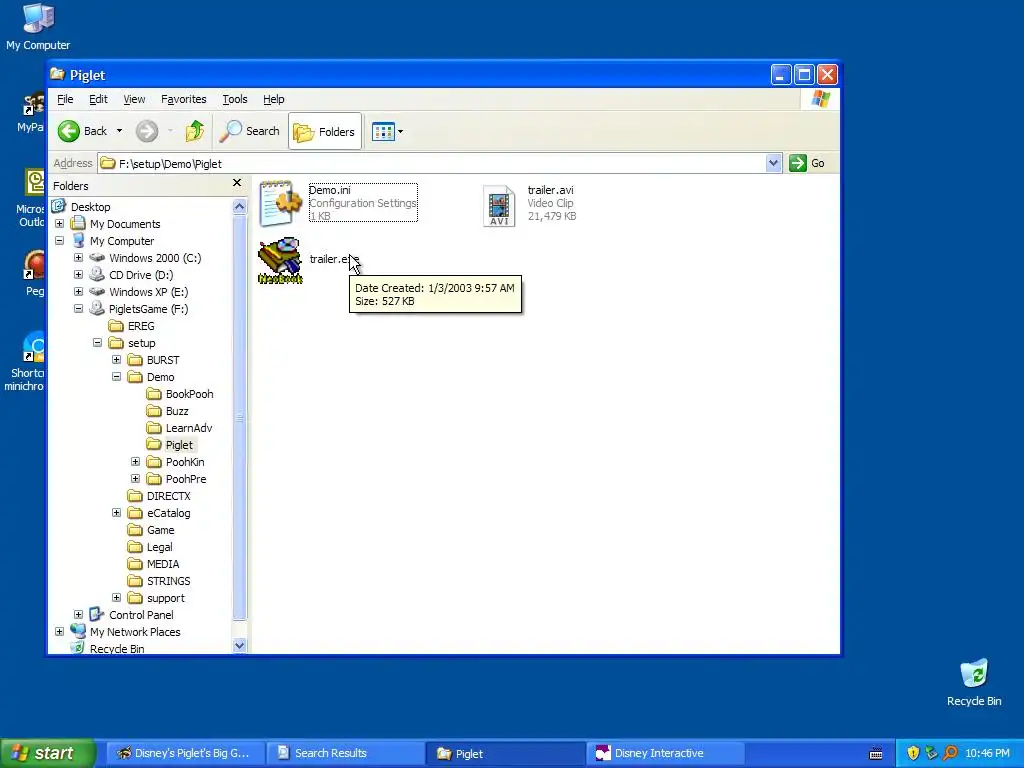The height and width of the screenshot is (768, 1024).
Task: Expand Windows XP (E:) drive node
Action: pyautogui.click(x=78, y=292)
